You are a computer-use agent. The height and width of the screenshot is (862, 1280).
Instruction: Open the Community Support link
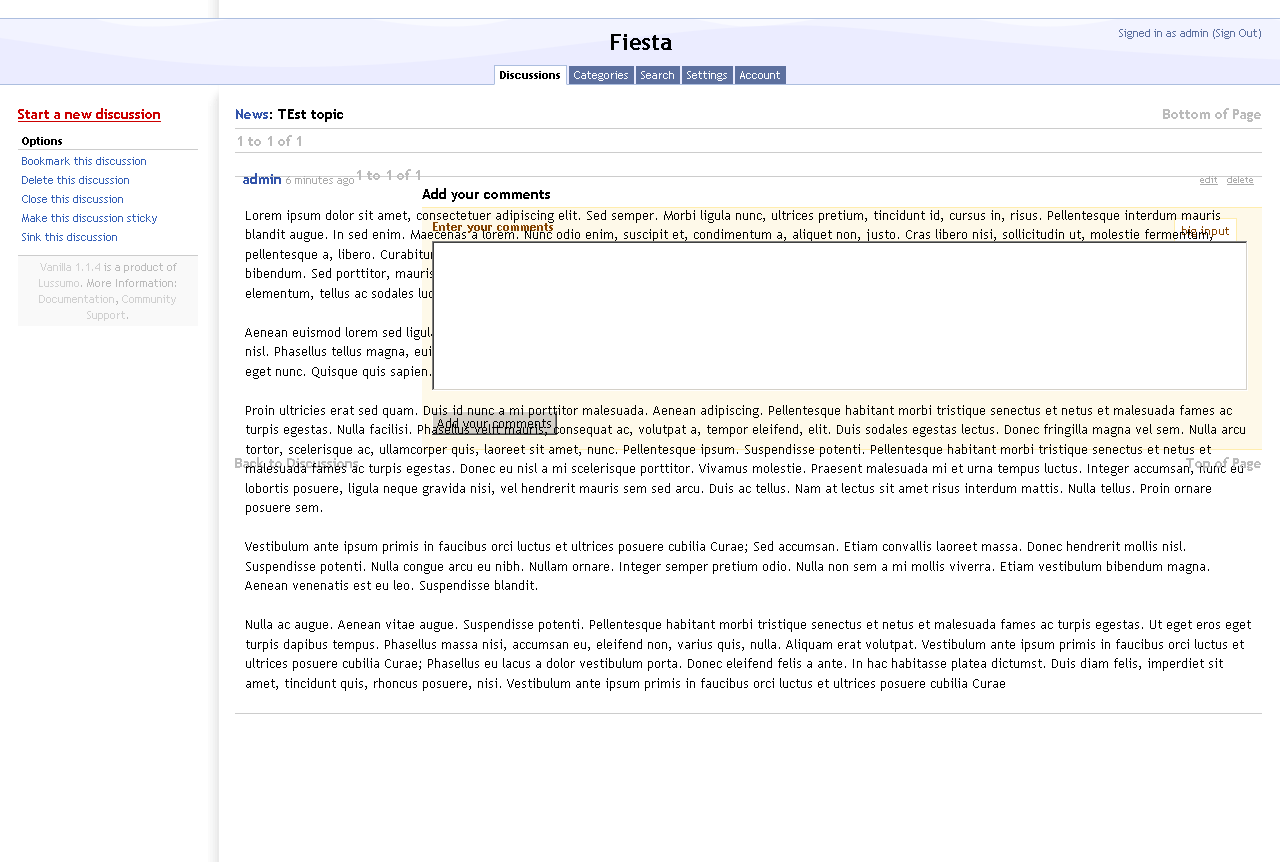pos(131,307)
